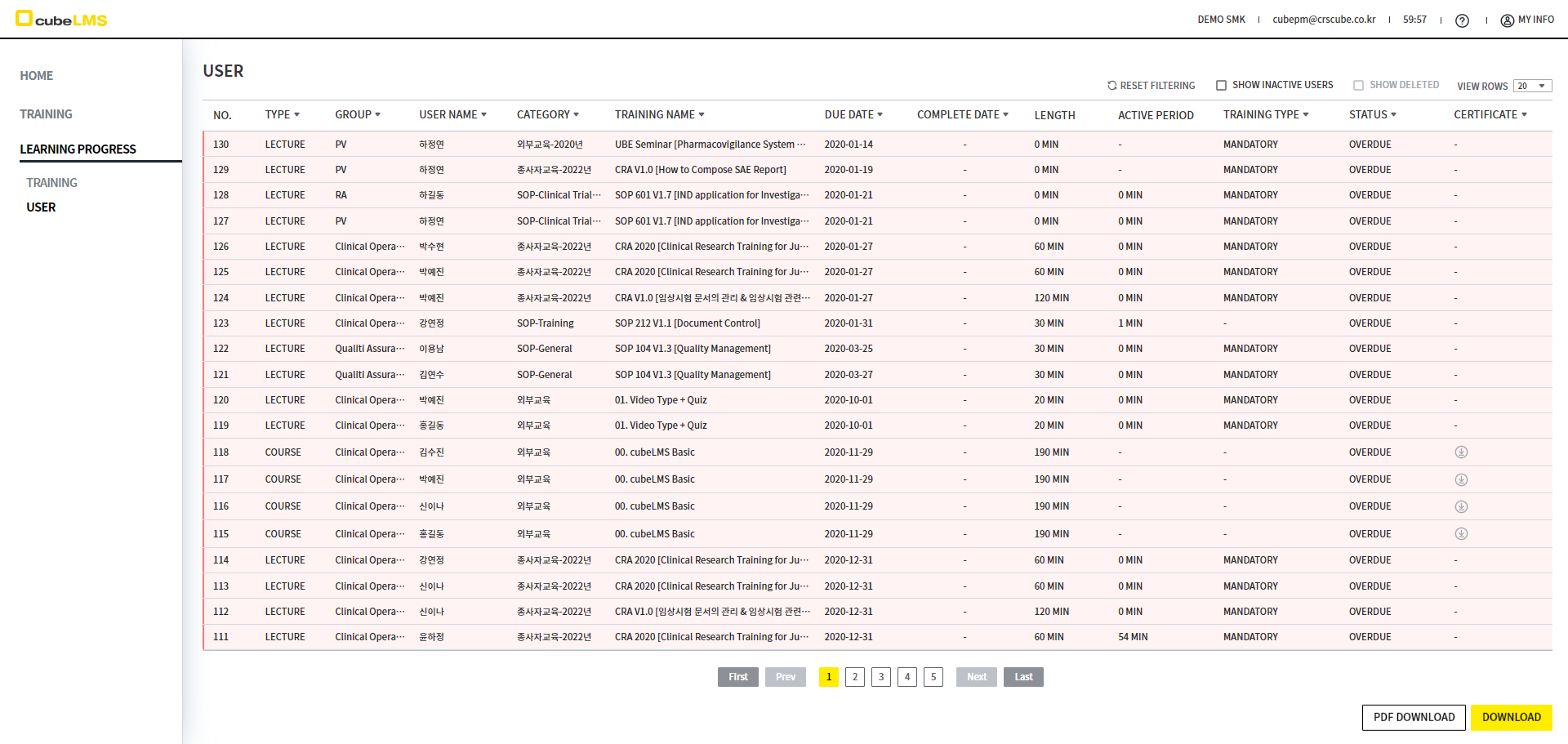Download certificate for row 116
The width and height of the screenshot is (1568, 744).
pyautogui.click(x=1461, y=506)
